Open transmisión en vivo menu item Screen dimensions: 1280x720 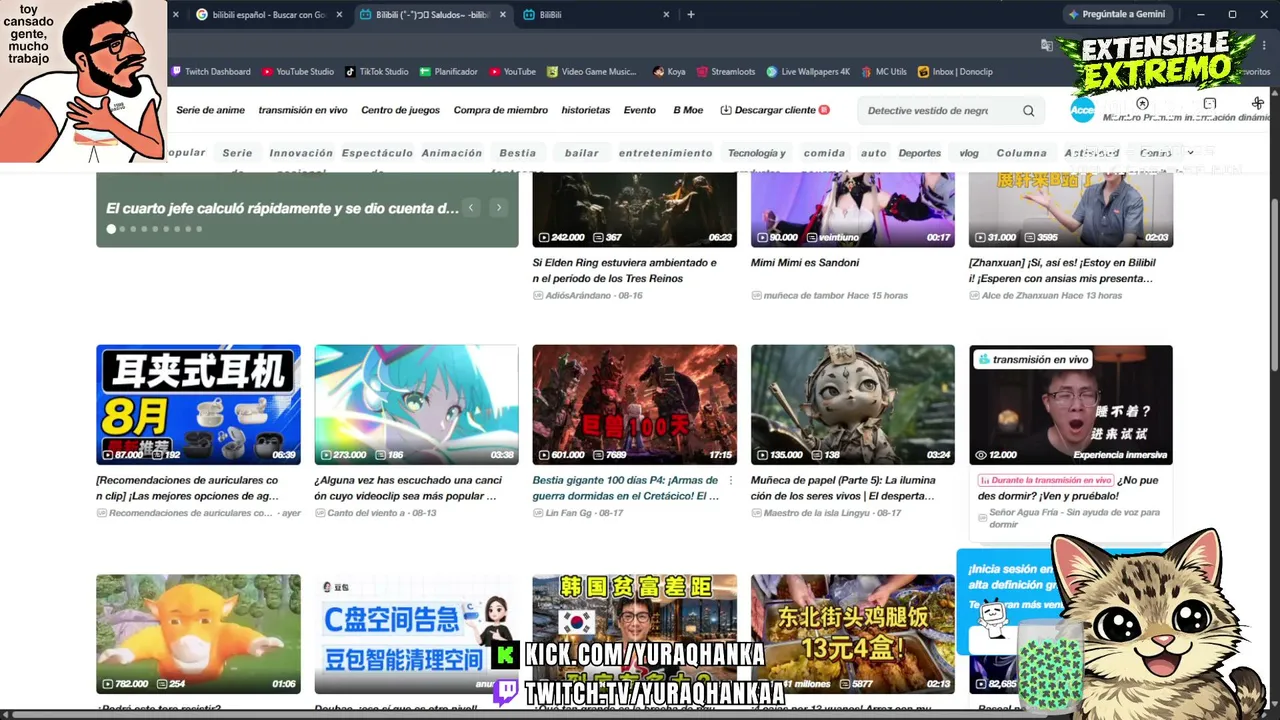303,110
